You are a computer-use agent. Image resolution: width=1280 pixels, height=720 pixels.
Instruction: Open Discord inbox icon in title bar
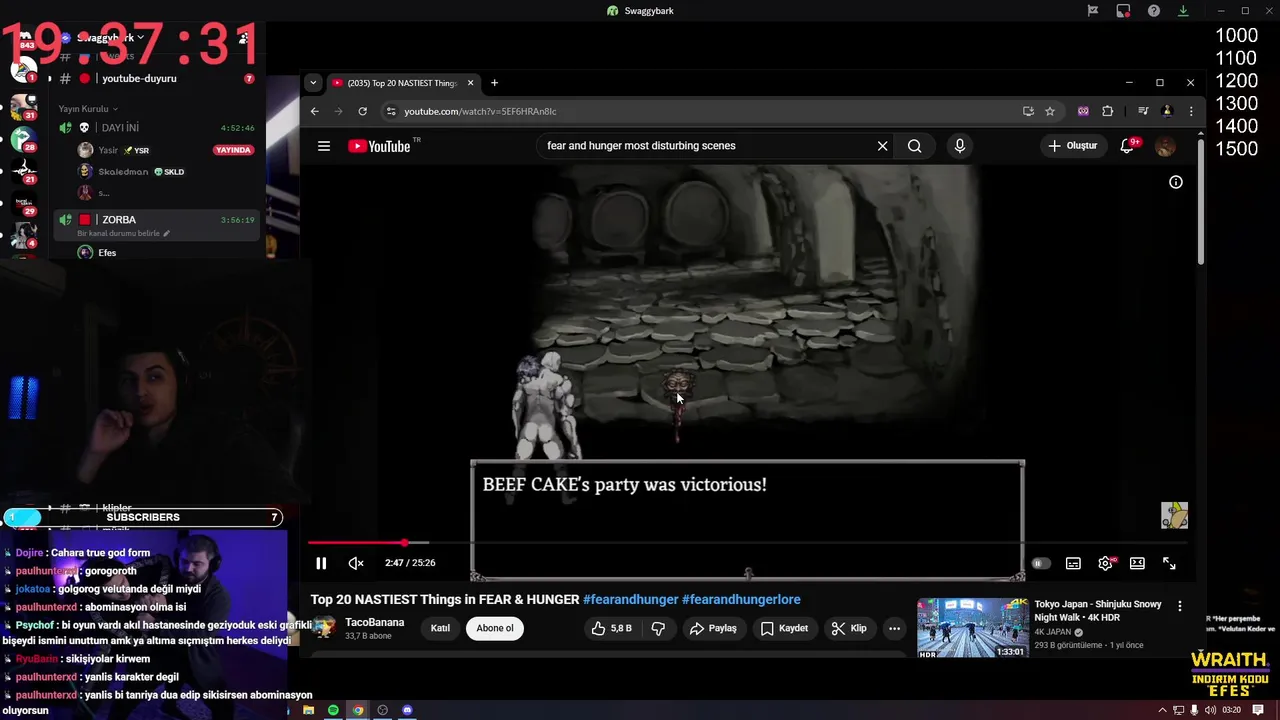point(1123,11)
